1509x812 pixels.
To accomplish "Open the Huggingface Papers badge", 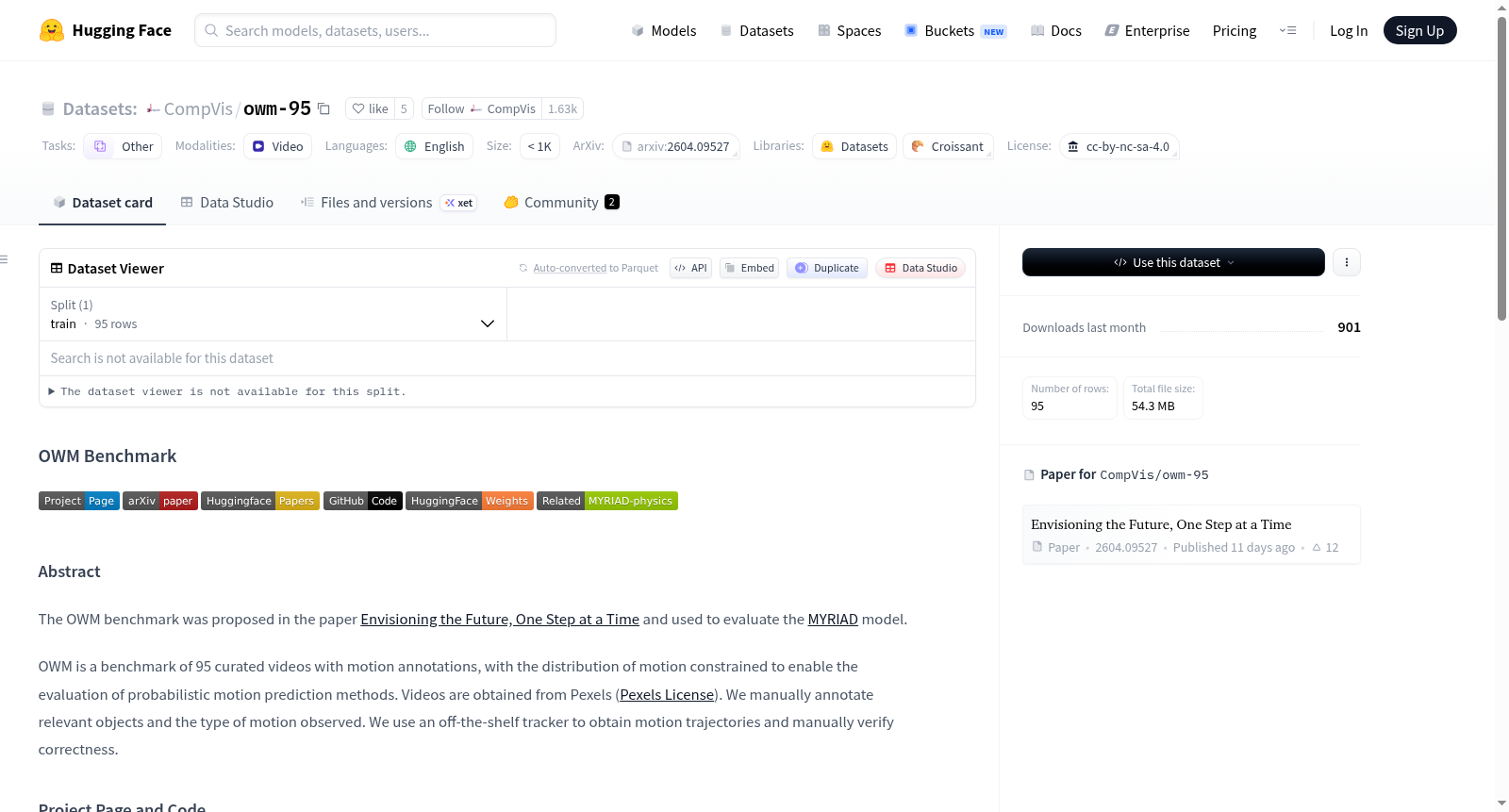I will 260,501.
